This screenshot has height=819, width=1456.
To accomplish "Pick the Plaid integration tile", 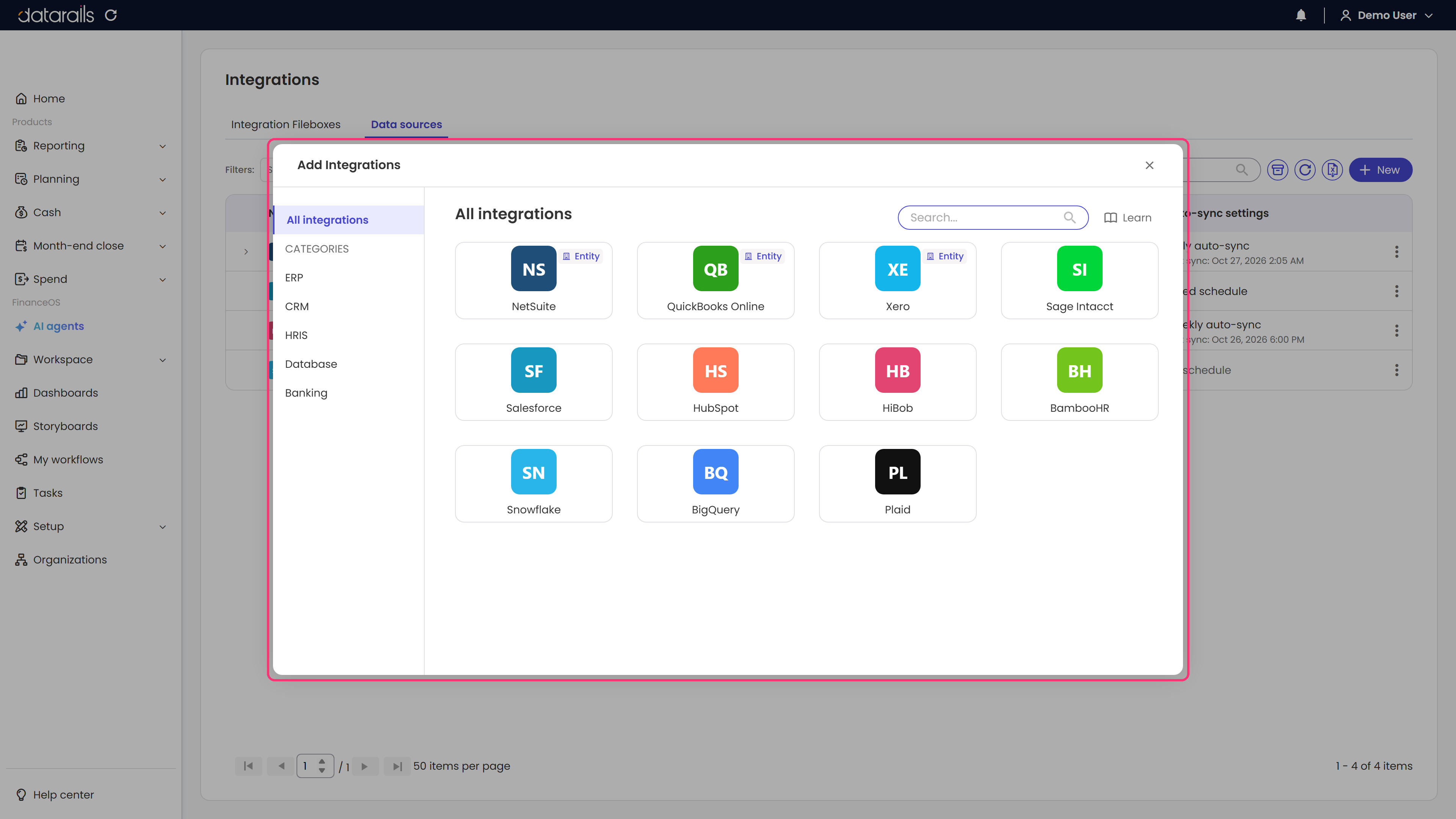I will click(x=897, y=484).
